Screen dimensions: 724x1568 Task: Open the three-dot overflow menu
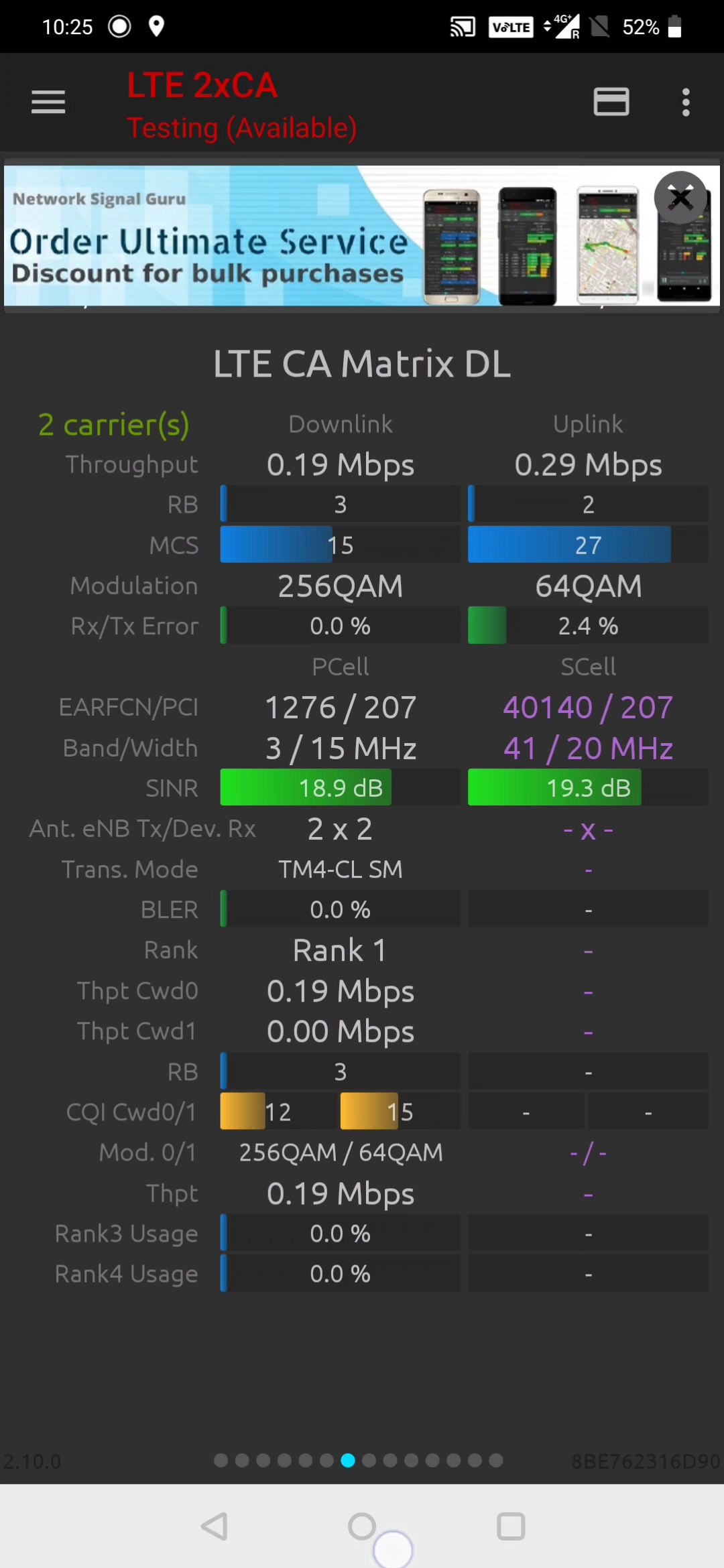click(685, 102)
